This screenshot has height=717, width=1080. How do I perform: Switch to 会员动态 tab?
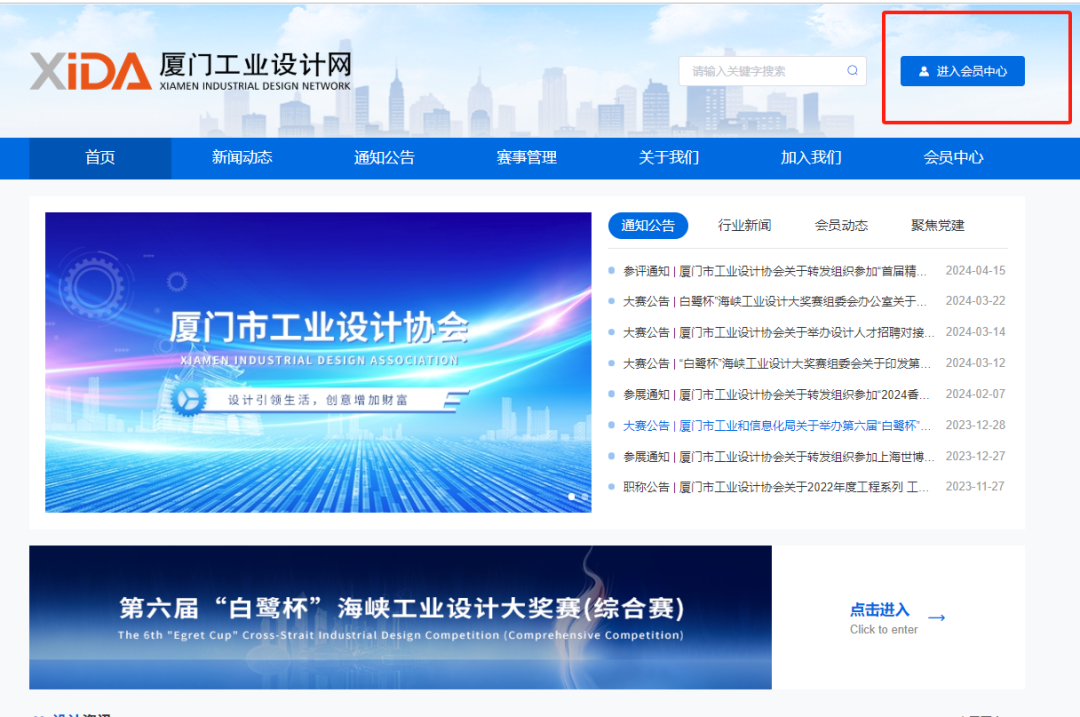(841, 226)
